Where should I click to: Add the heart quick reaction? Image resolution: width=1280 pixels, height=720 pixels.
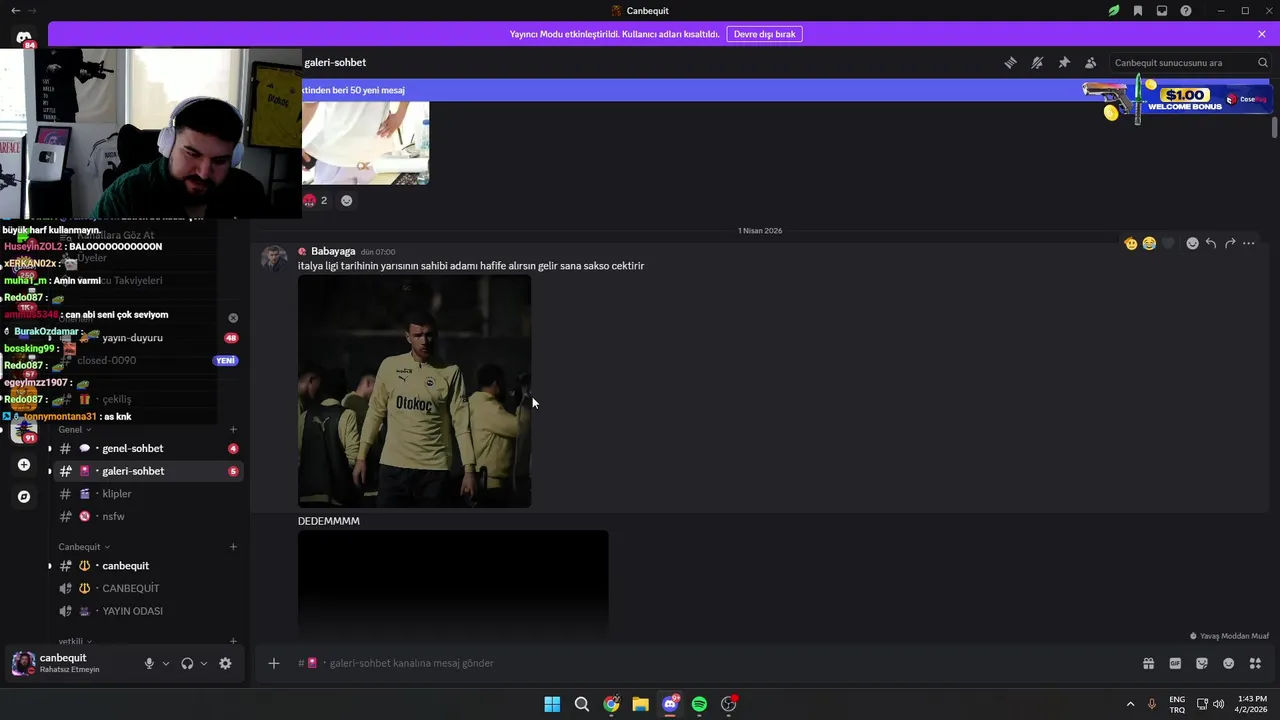point(1168,243)
